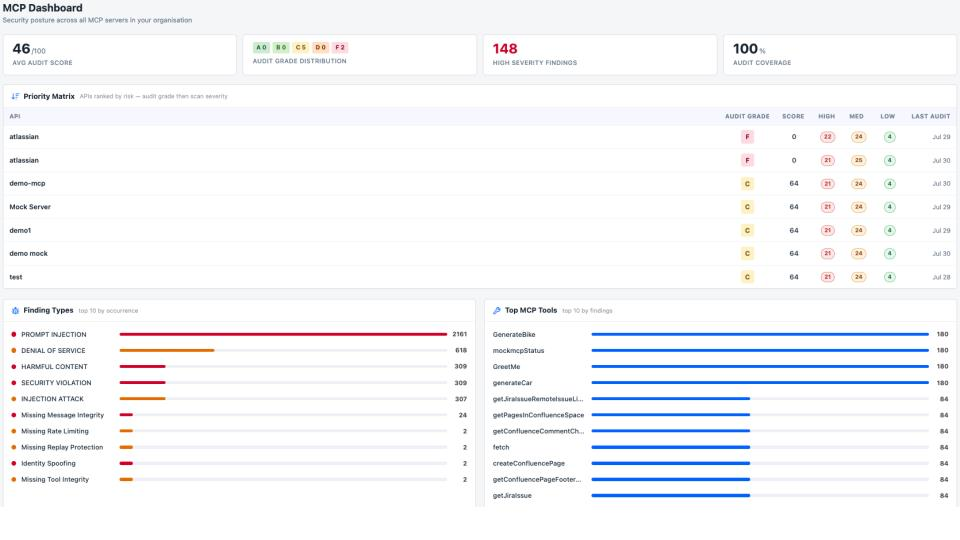The width and height of the screenshot is (960, 540).
Task: Click the DENIAL OF SERVICE orange bar
Action: pyautogui.click(x=167, y=350)
